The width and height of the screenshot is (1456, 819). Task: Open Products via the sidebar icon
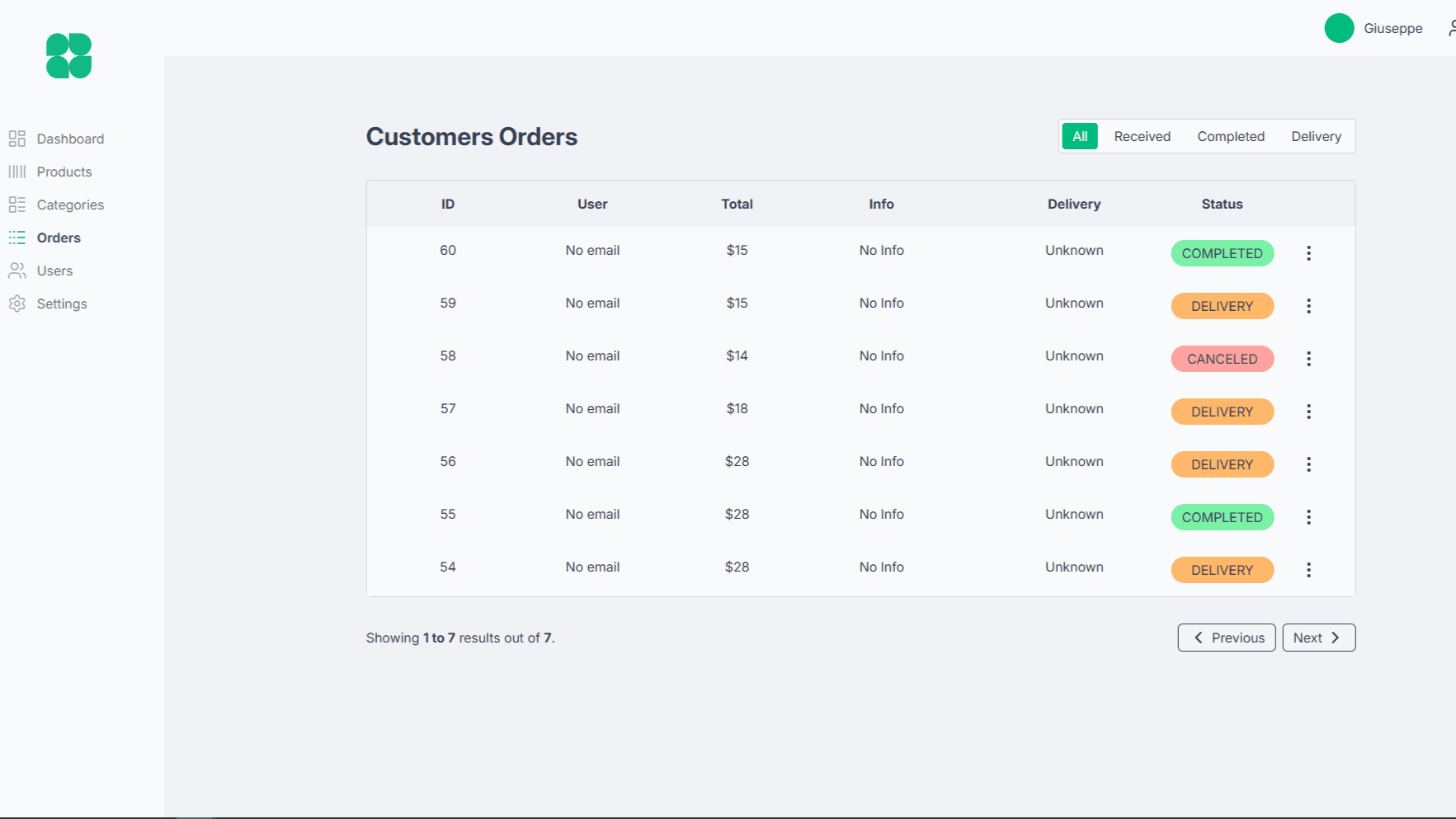click(17, 172)
